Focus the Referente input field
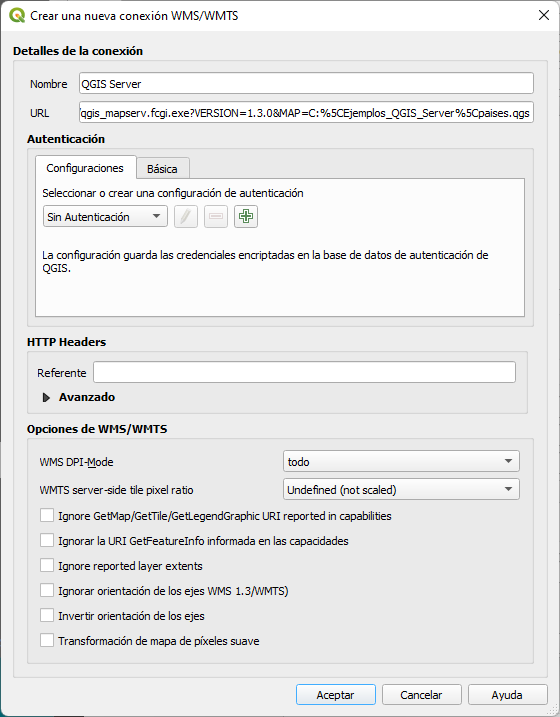Viewport: 560px width, 717px height. pos(304,372)
